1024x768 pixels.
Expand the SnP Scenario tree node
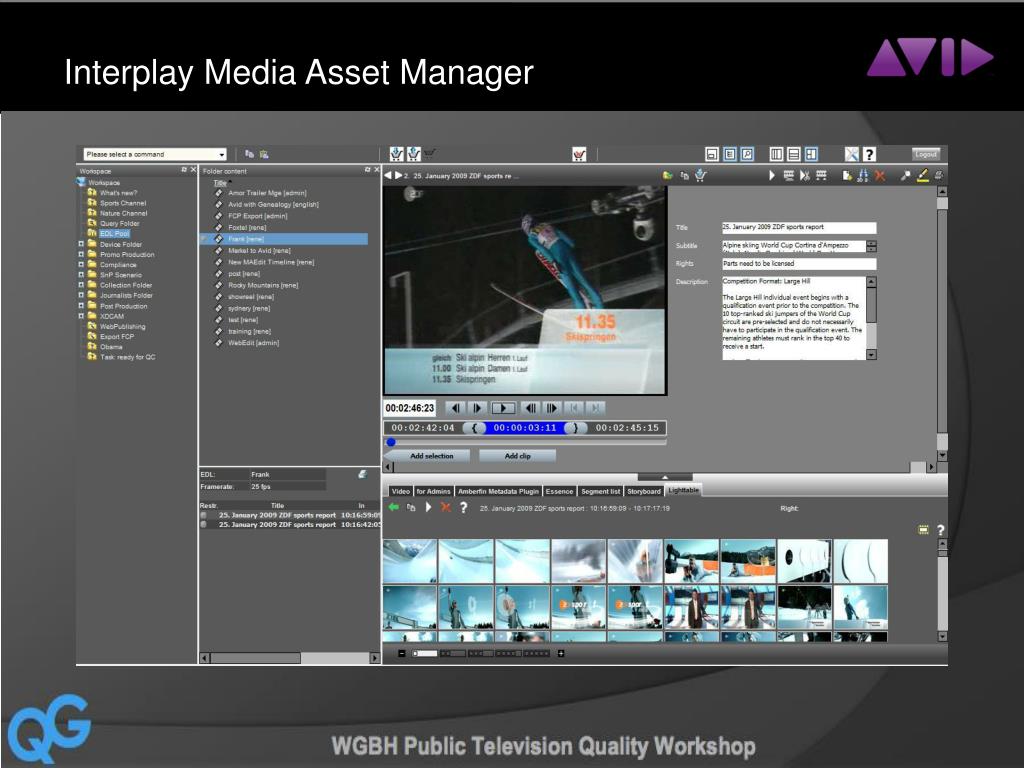(81, 275)
